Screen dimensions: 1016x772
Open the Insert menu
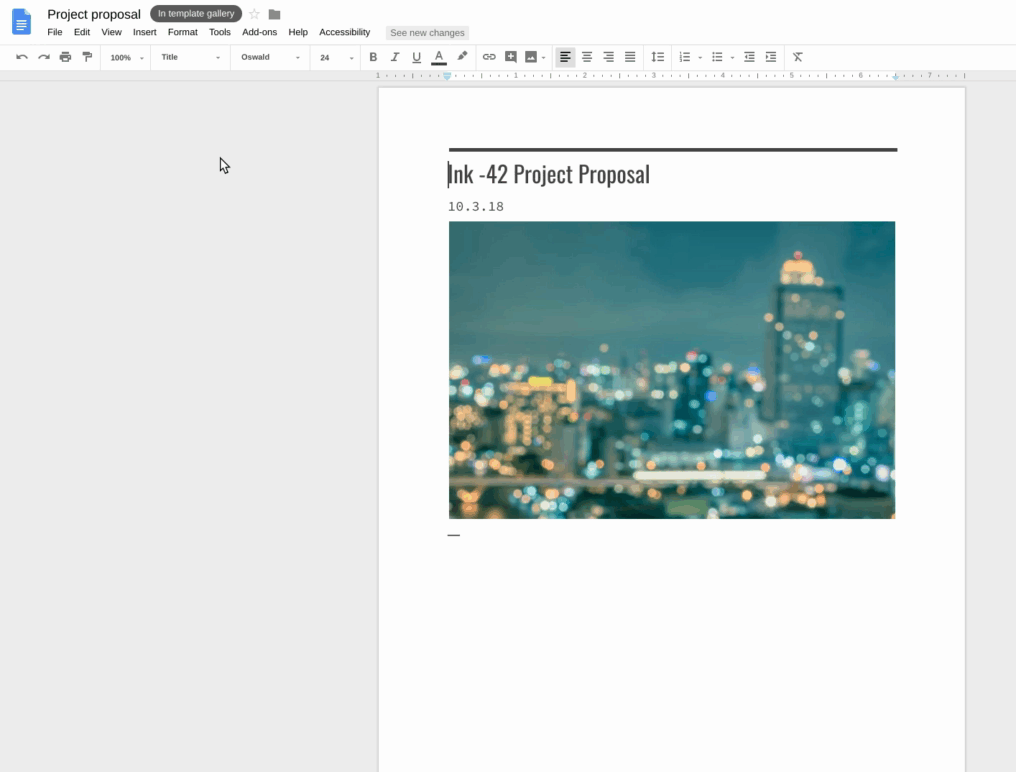point(144,32)
